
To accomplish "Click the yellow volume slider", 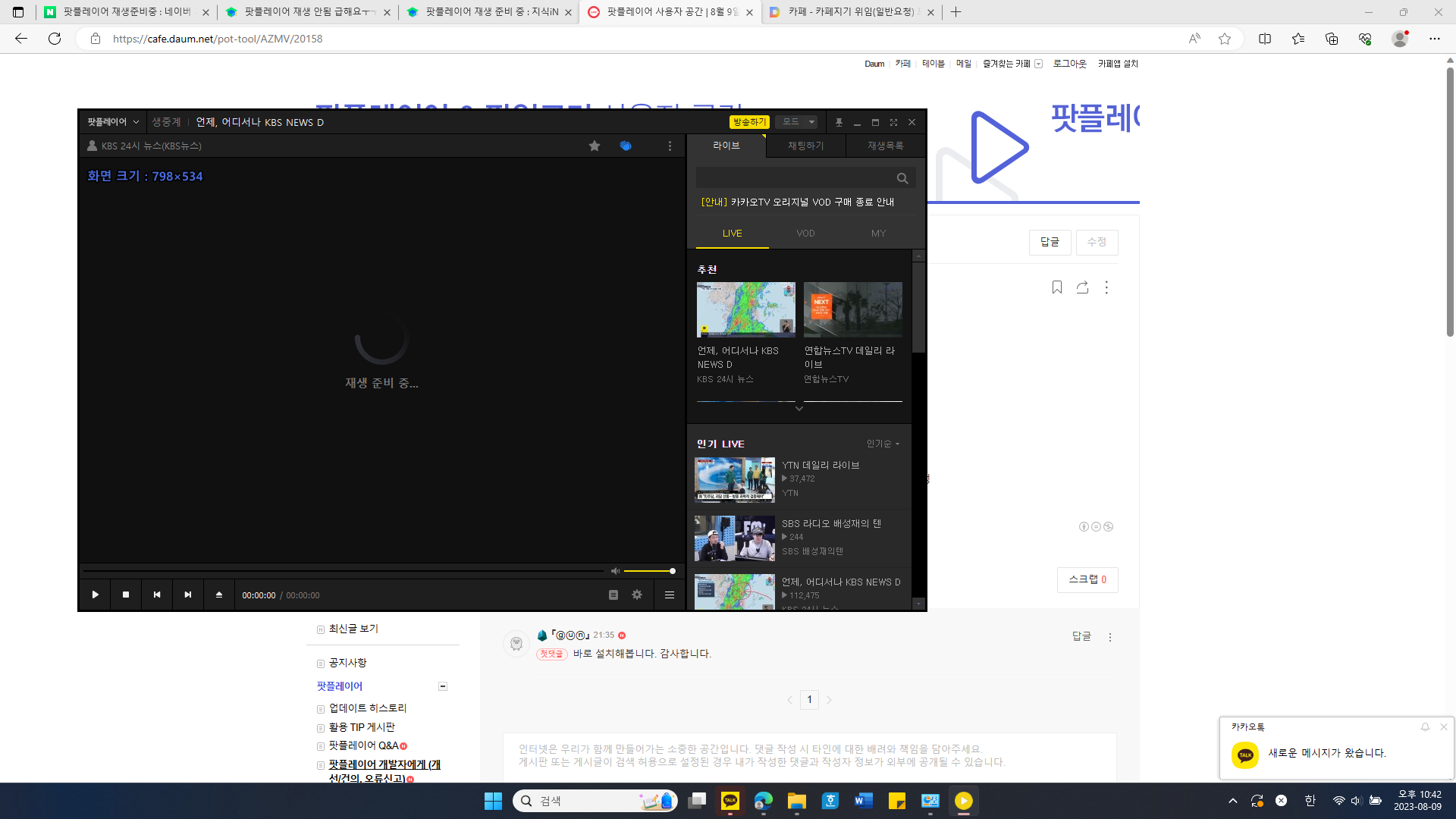I will point(648,571).
